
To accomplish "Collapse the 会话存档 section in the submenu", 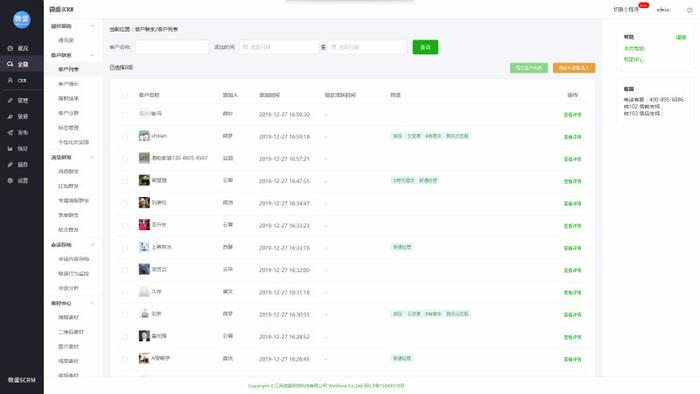I will click(x=92, y=245).
